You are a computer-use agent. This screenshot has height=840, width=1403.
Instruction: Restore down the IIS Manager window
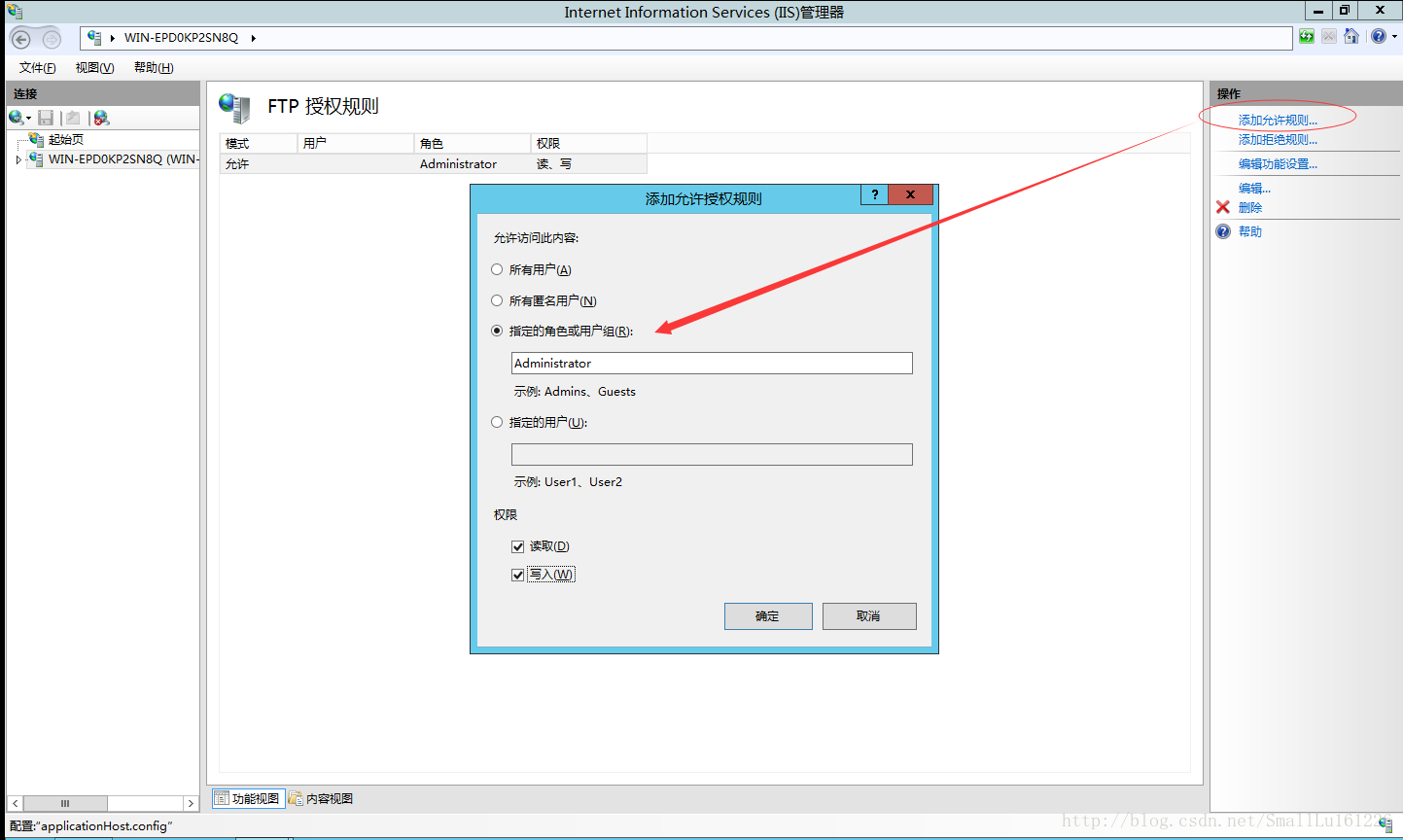[x=1345, y=11]
